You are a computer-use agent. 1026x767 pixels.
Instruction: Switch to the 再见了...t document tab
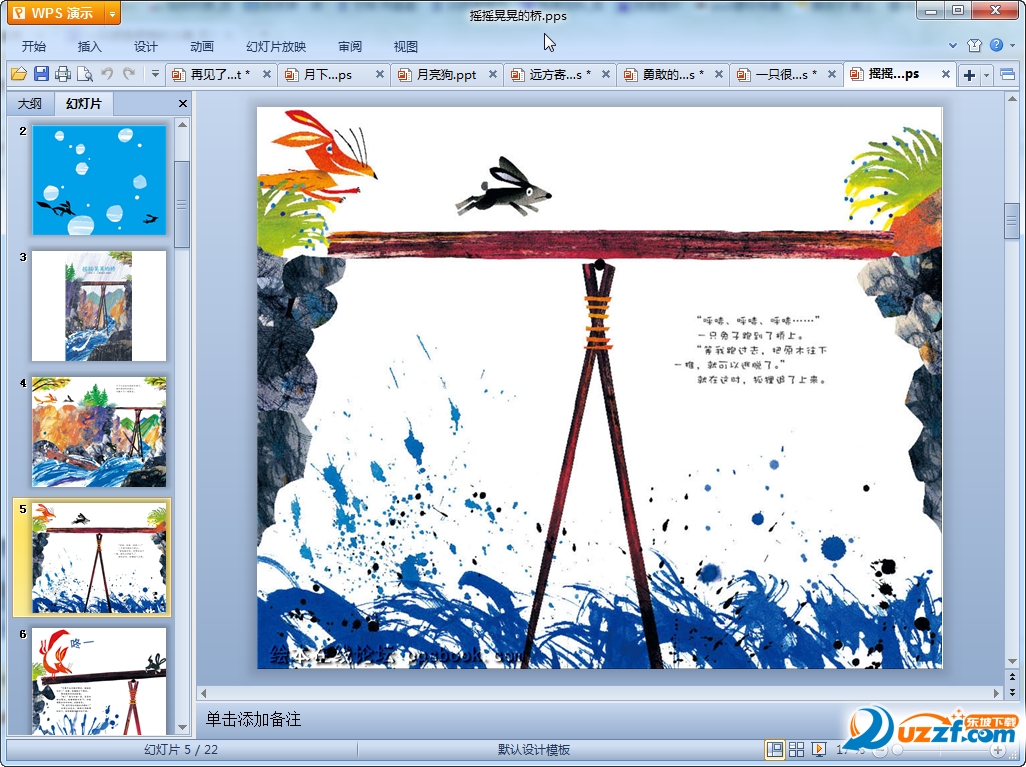click(x=221, y=75)
